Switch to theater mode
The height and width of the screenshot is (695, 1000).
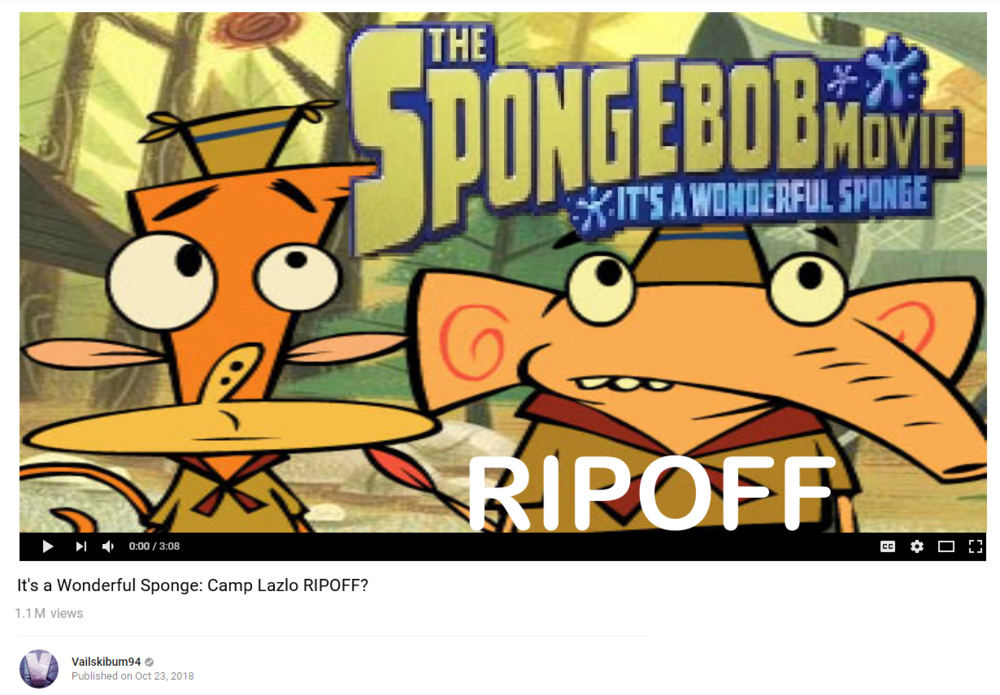(946, 546)
